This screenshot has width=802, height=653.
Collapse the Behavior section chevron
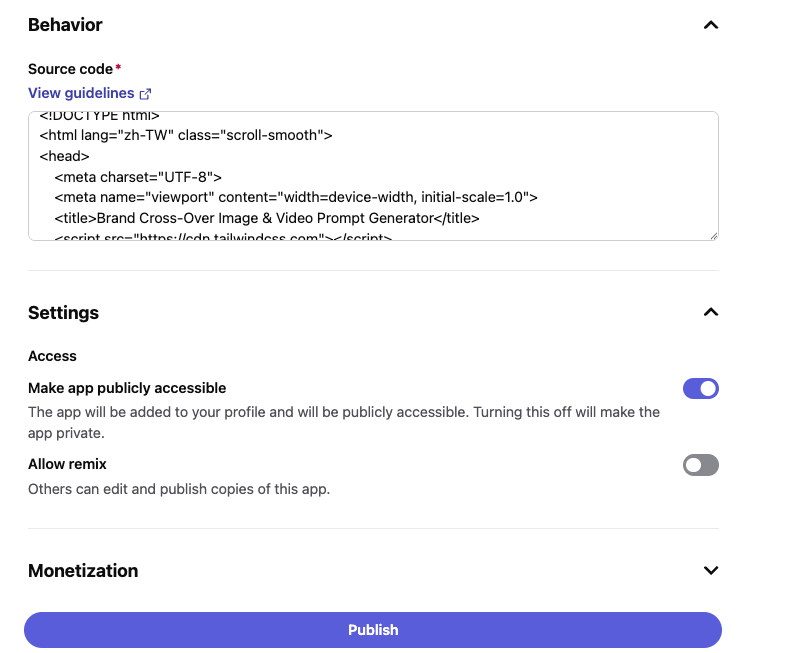[711, 25]
